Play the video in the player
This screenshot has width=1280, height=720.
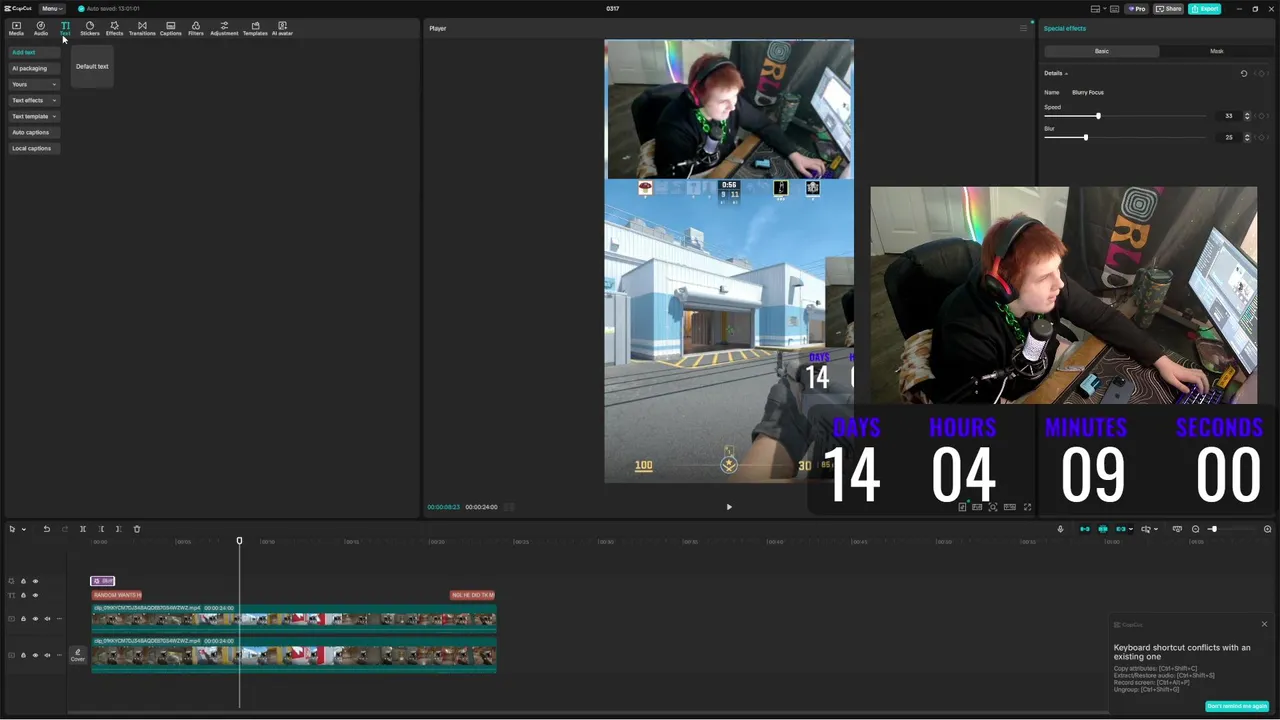point(729,507)
